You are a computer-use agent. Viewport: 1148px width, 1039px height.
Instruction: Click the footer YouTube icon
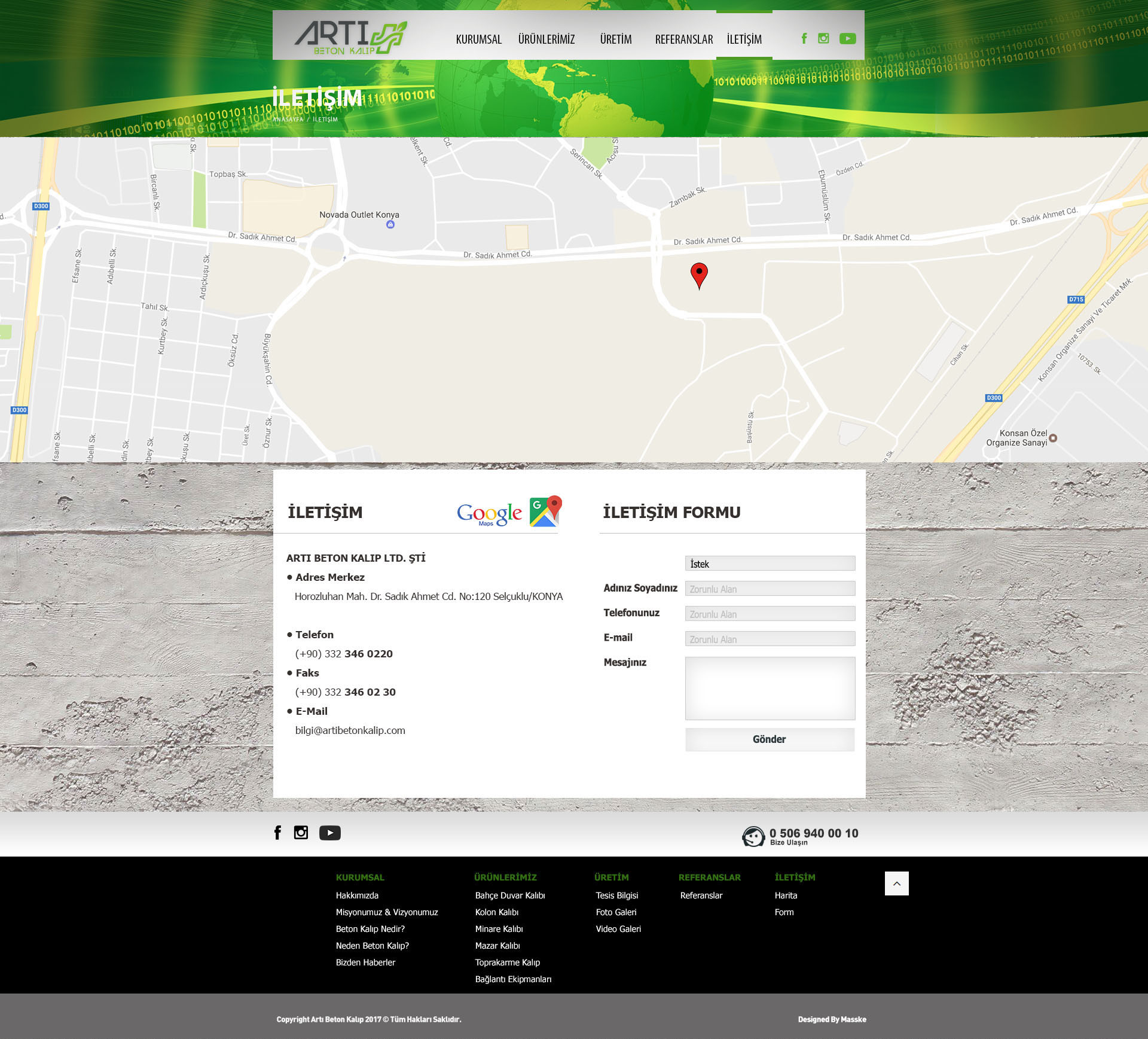click(x=329, y=833)
